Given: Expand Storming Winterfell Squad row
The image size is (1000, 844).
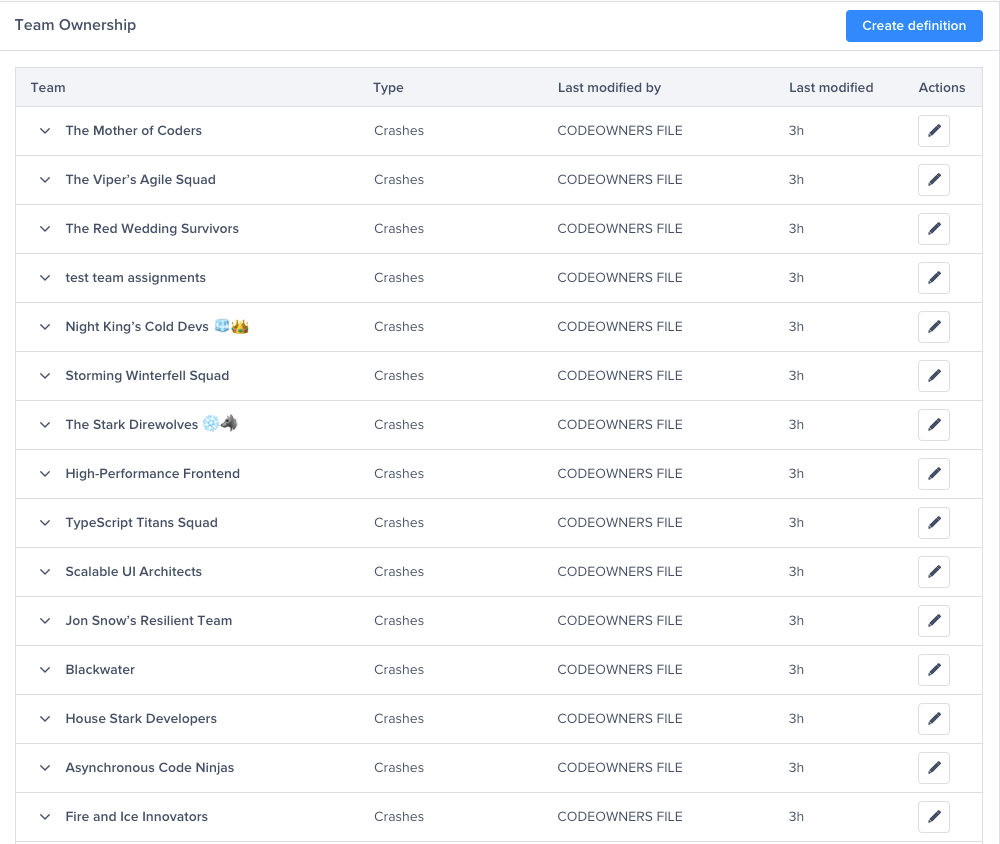Looking at the screenshot, I should point(44,375).
